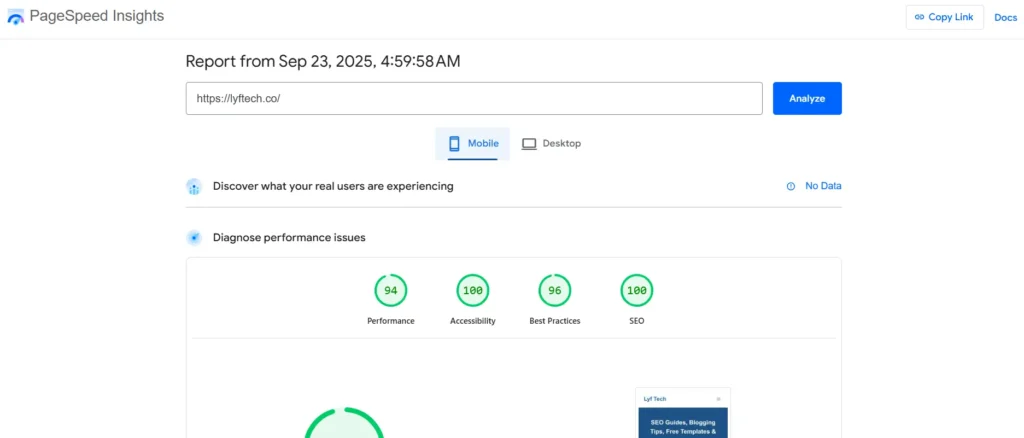Open the Docs link
This screenshot has width=1024, height=438.
coord(1005,18)
